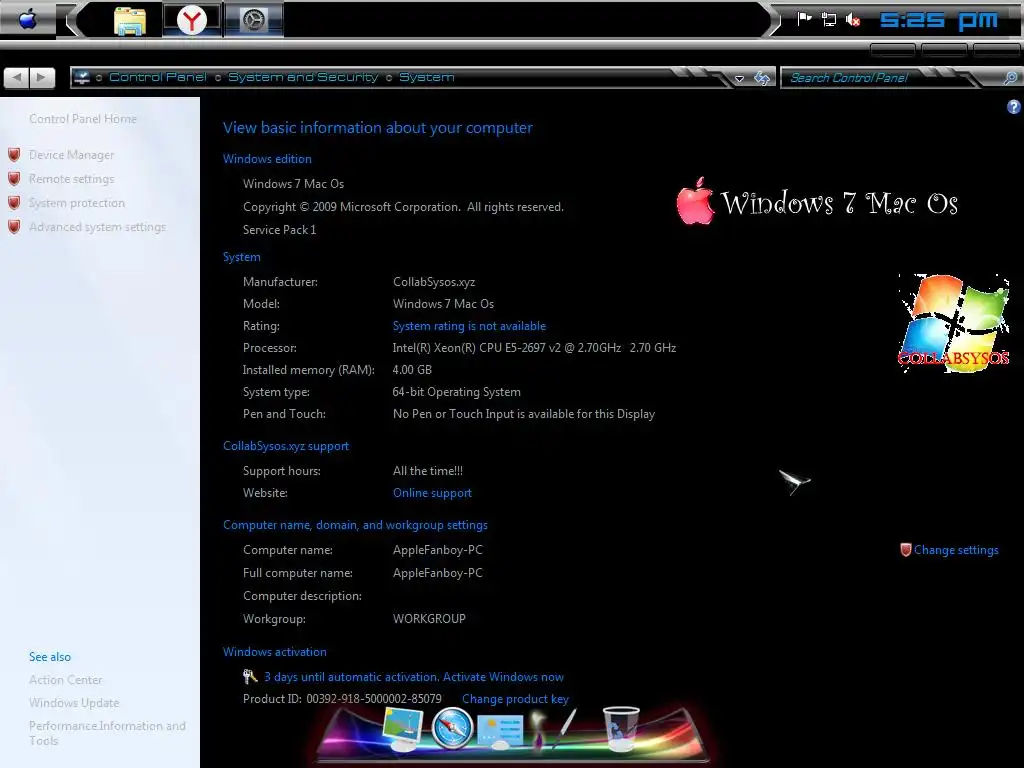
Task: Open Advanced system settings
Action: pyautogui.click(x=97, y=227)
